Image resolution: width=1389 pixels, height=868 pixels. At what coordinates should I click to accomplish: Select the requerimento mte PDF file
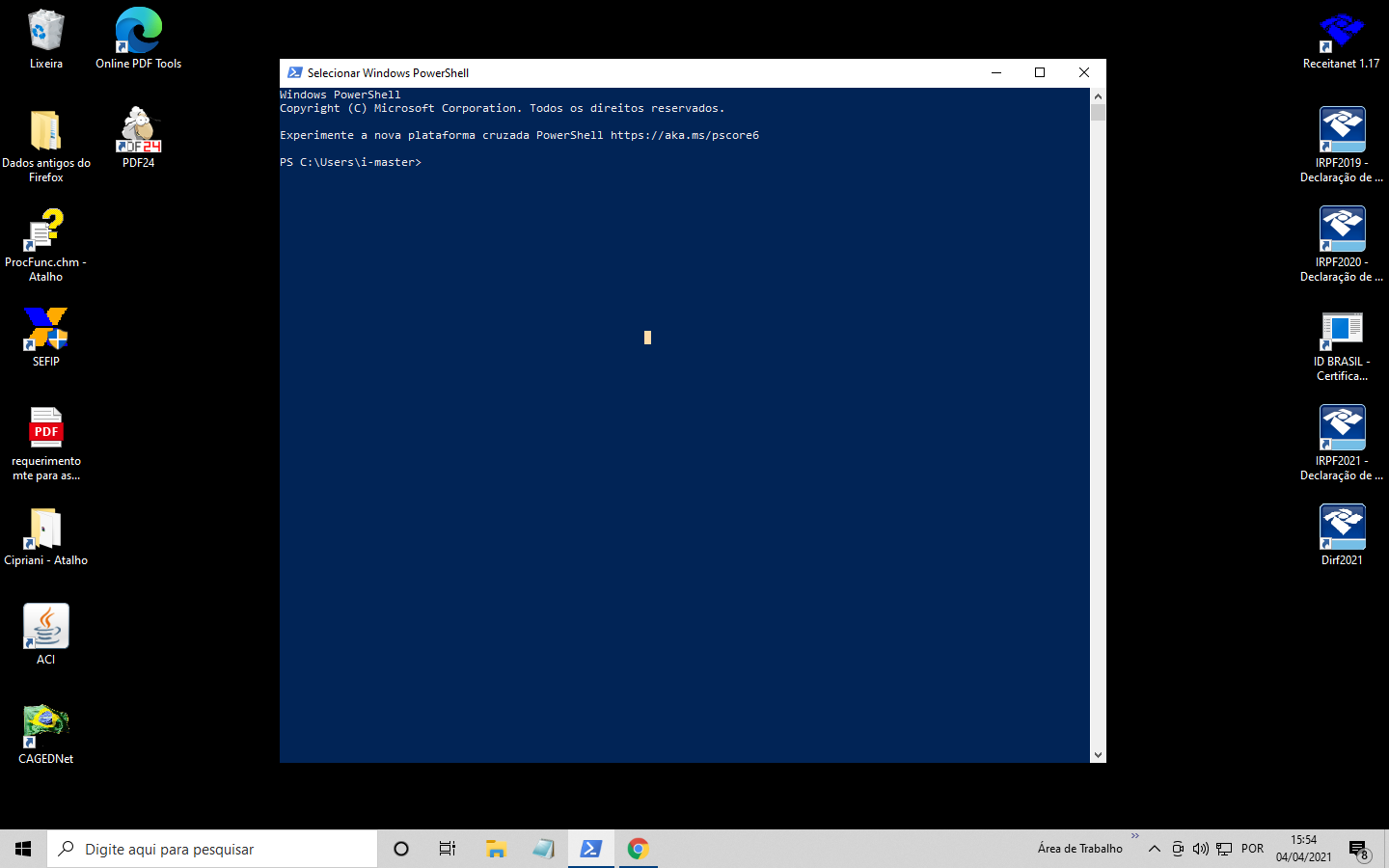click(45, 444)
